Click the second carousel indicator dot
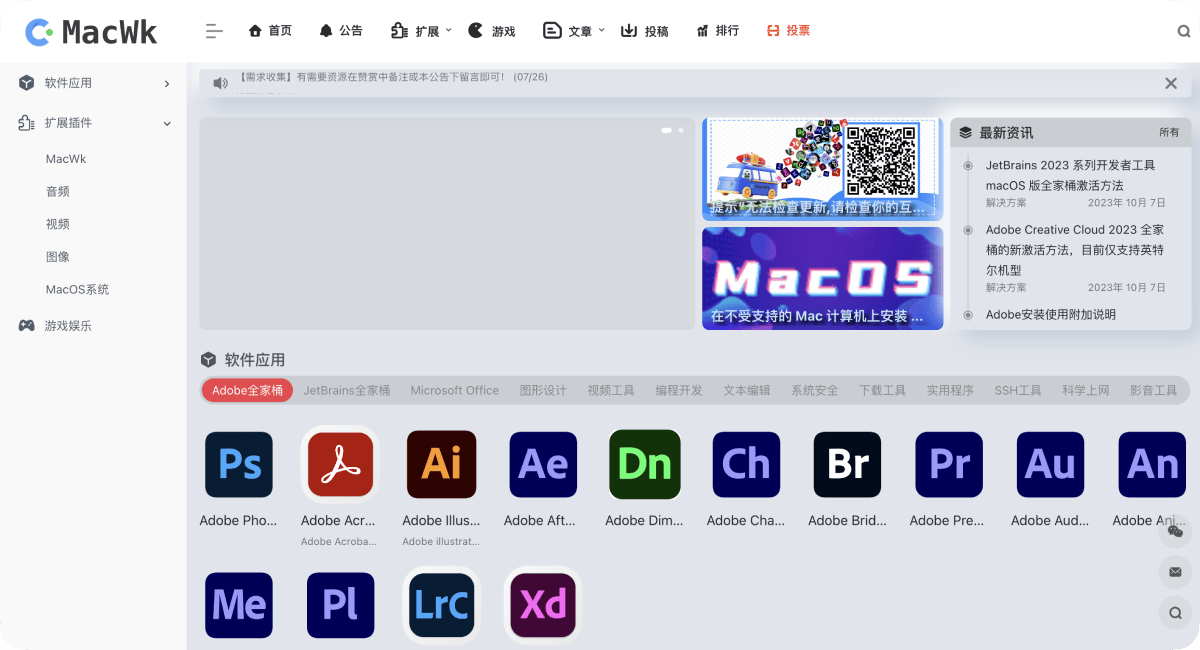 point(681,130)
